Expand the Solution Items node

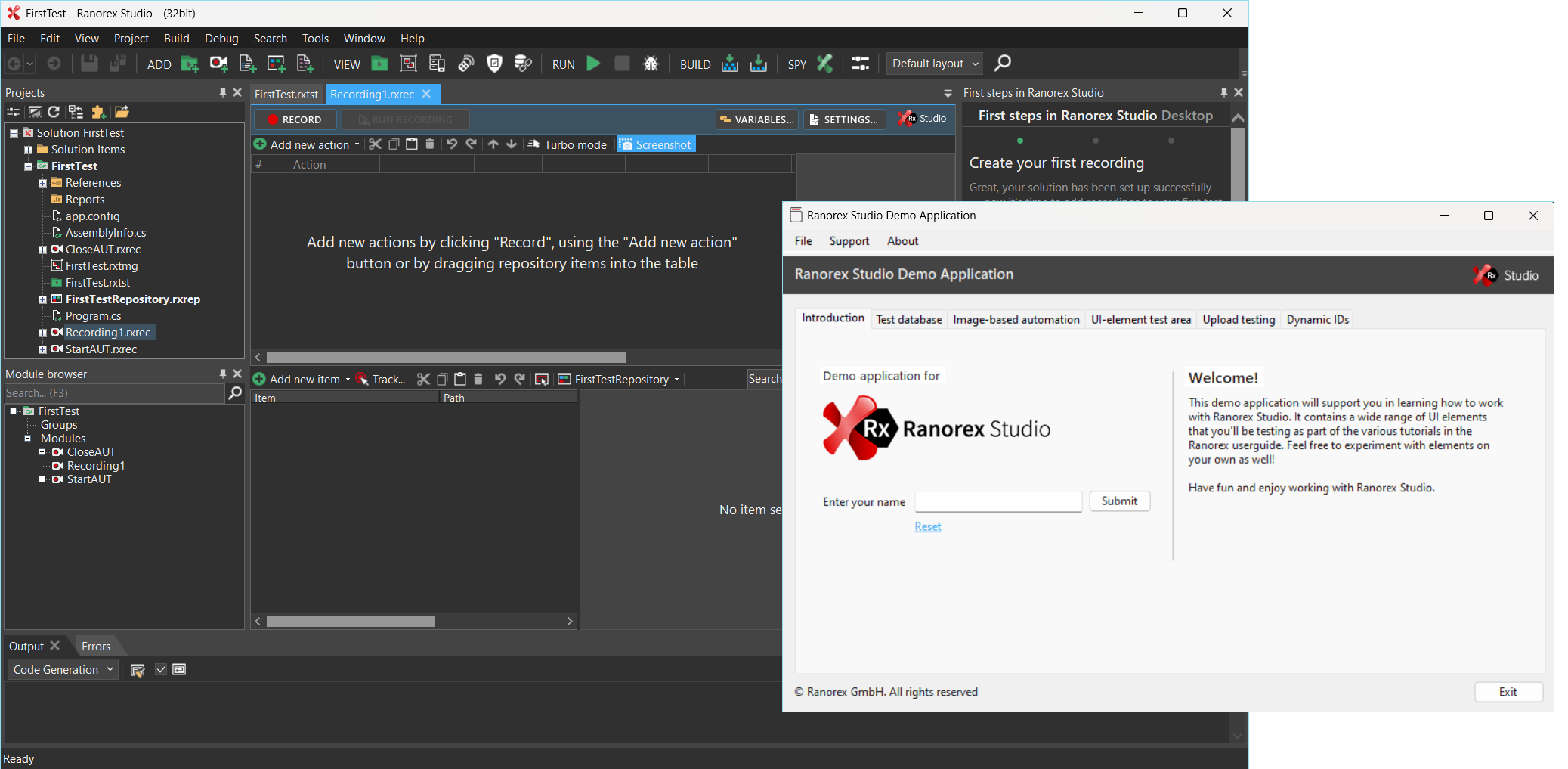tap(28, 150)
